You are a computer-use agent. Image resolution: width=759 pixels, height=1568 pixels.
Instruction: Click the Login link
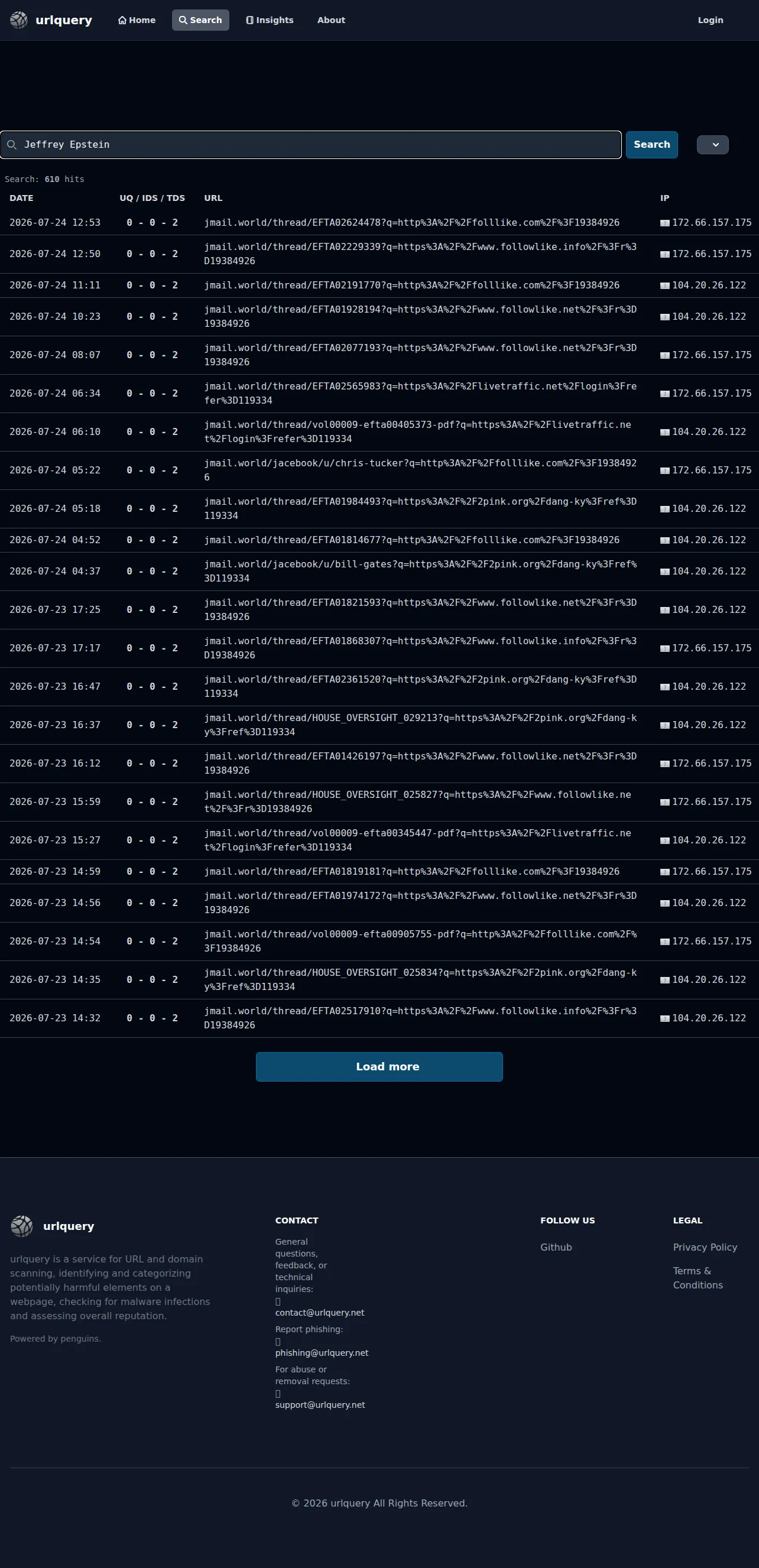(x=711, y=20)
